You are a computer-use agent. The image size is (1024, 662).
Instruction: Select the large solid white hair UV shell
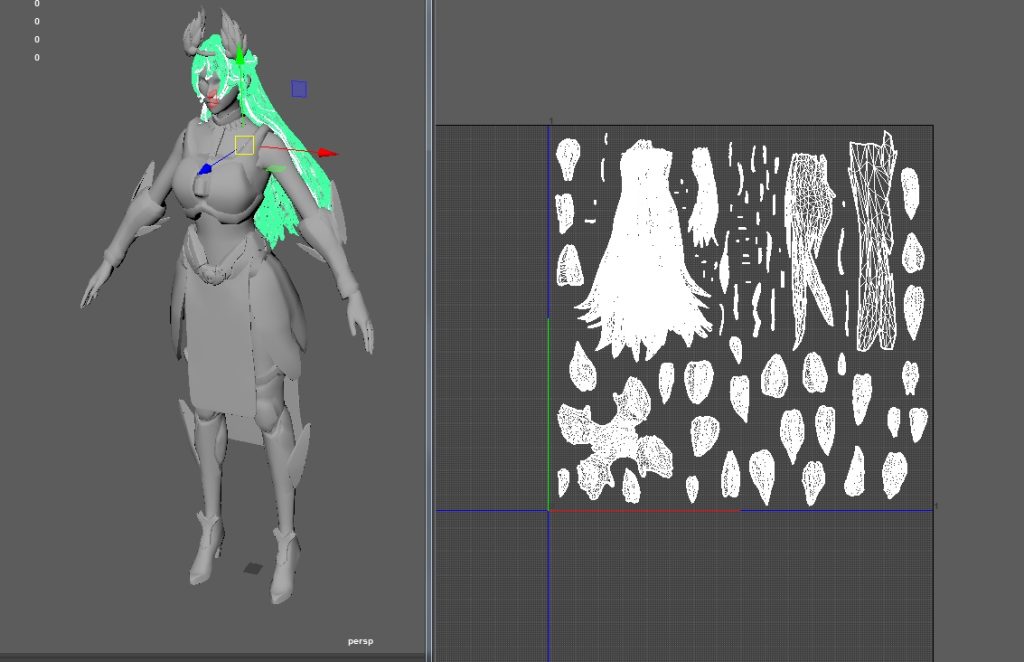643,250
